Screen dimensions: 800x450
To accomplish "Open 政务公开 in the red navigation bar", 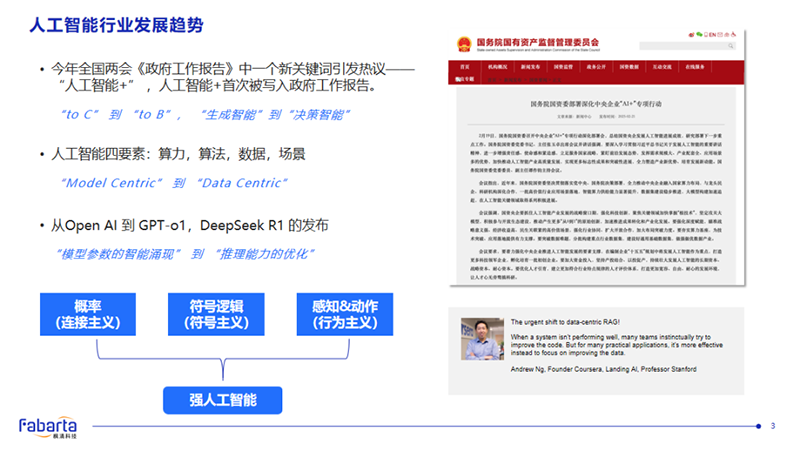I will click(596, 67).
